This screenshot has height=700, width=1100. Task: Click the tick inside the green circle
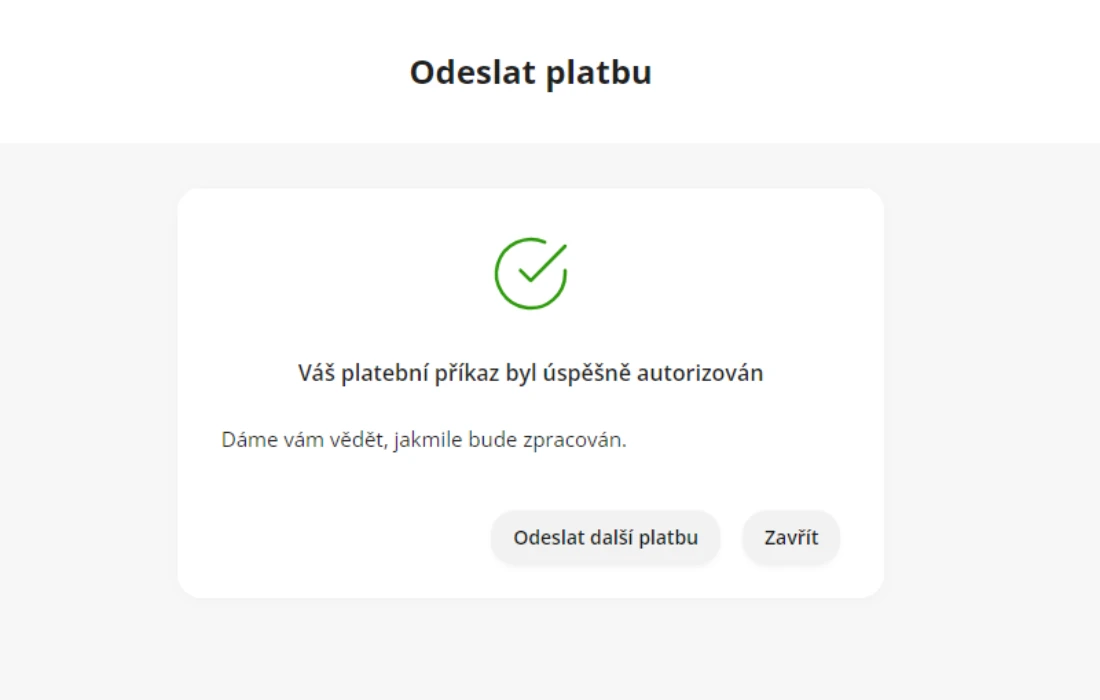click(x=543, y=264)
